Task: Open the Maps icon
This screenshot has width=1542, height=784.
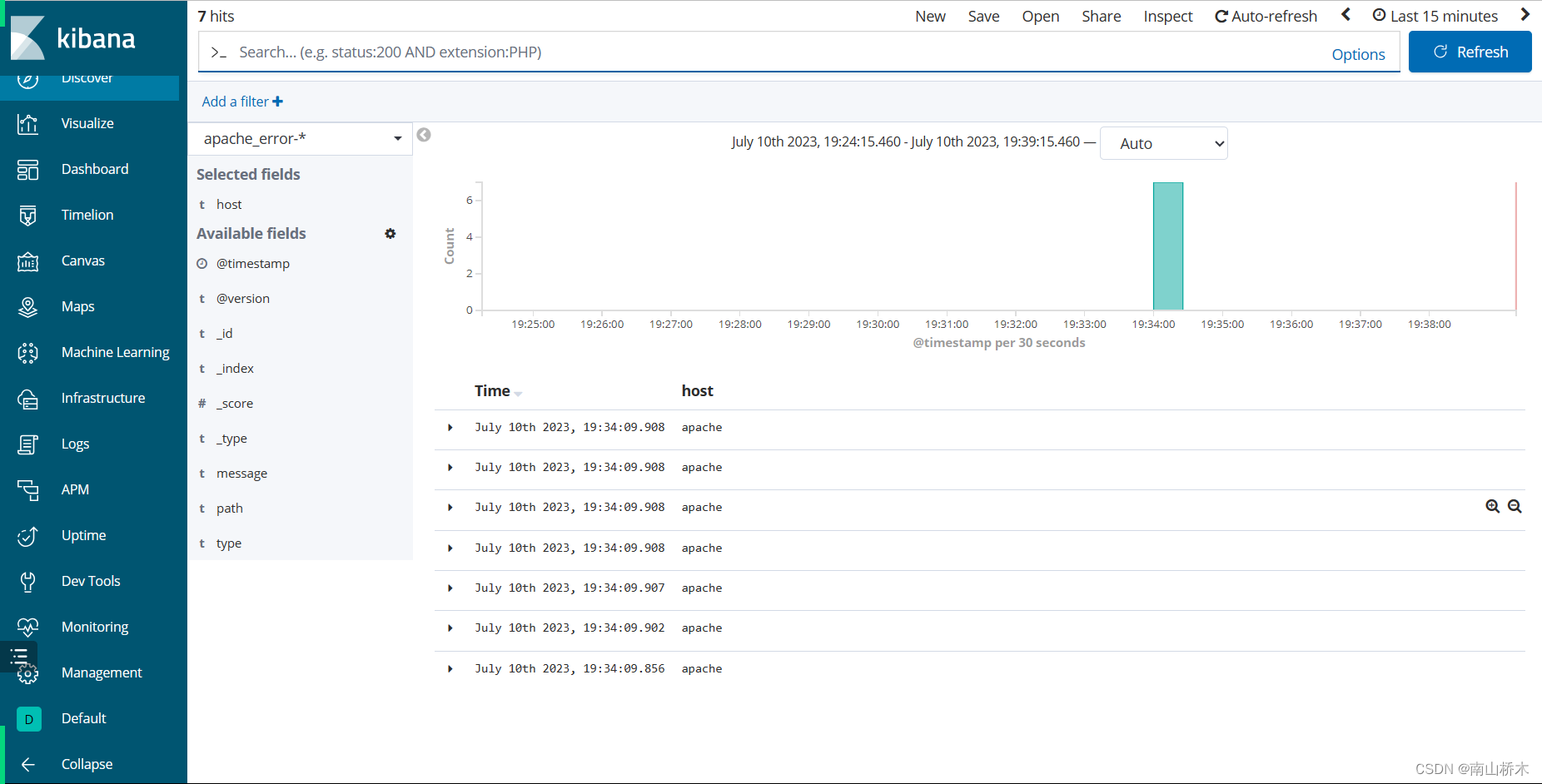Action: click(27, 307)
